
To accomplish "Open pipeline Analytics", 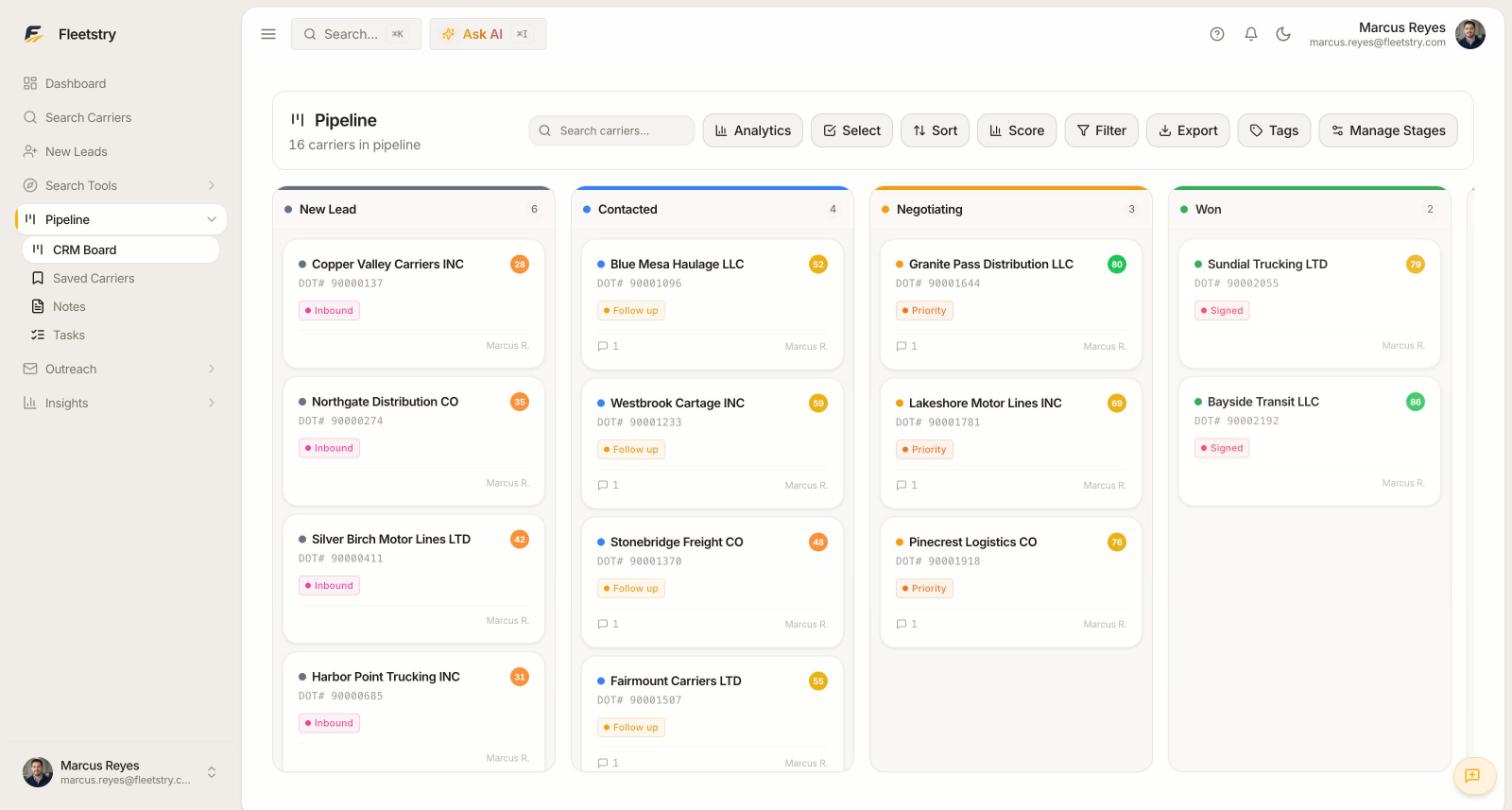I will (x=753, y=130).
